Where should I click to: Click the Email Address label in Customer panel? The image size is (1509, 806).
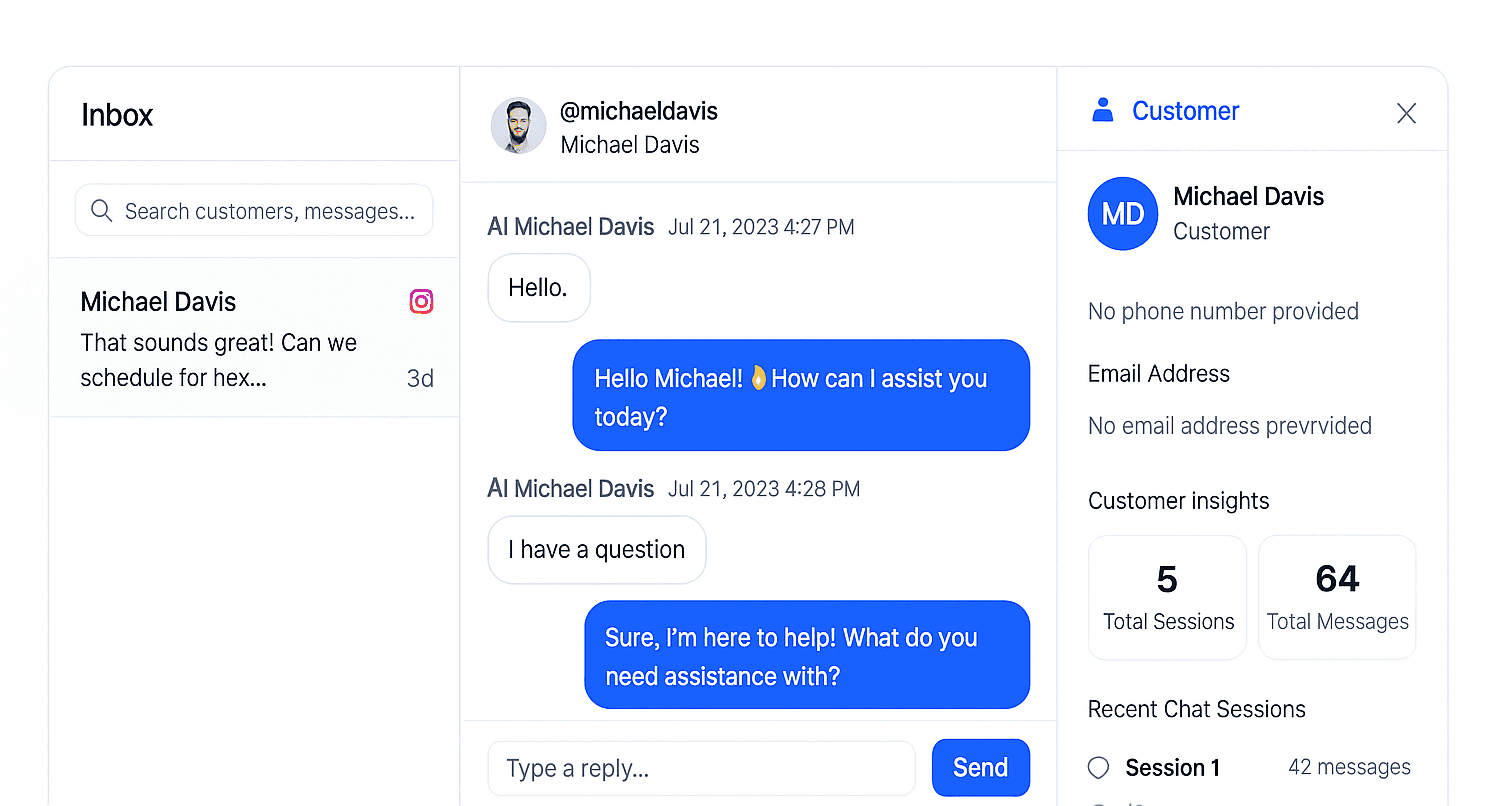(1158, 373)
